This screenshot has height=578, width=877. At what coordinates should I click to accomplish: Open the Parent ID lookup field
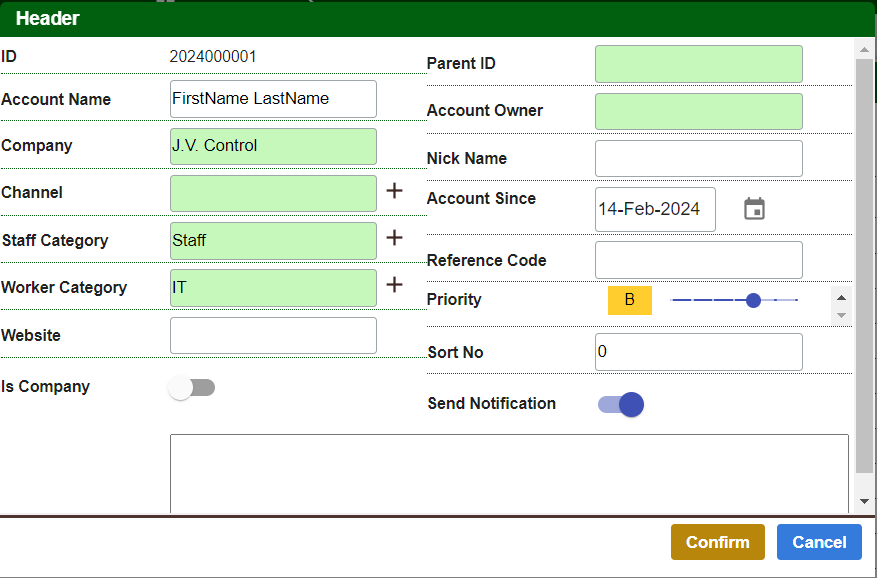click(x=698, y=64)
